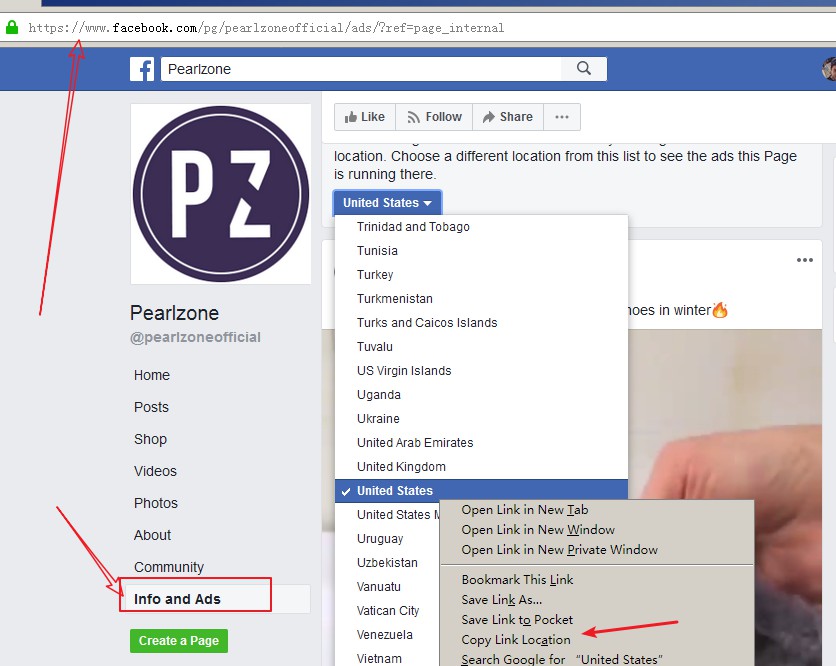Open the post options ellipsis menu
Image resolution: width=836 pixels, height=666 pixels.
click(x=805, y=260)
